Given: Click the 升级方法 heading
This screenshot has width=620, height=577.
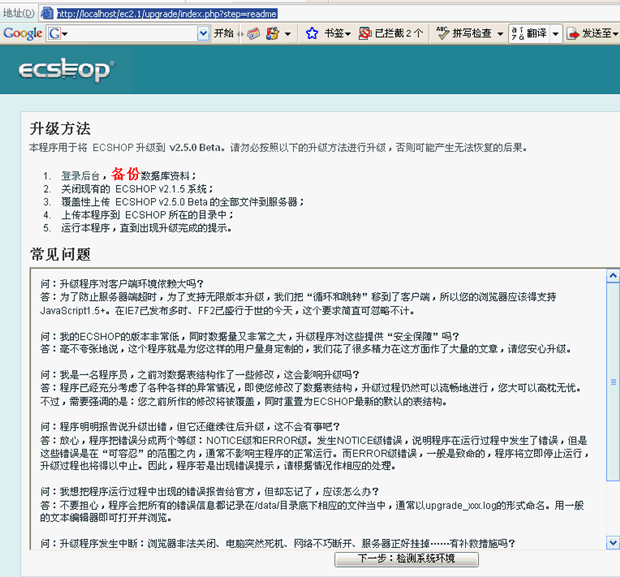Looking at the screenshot, I should pos(60,129).
